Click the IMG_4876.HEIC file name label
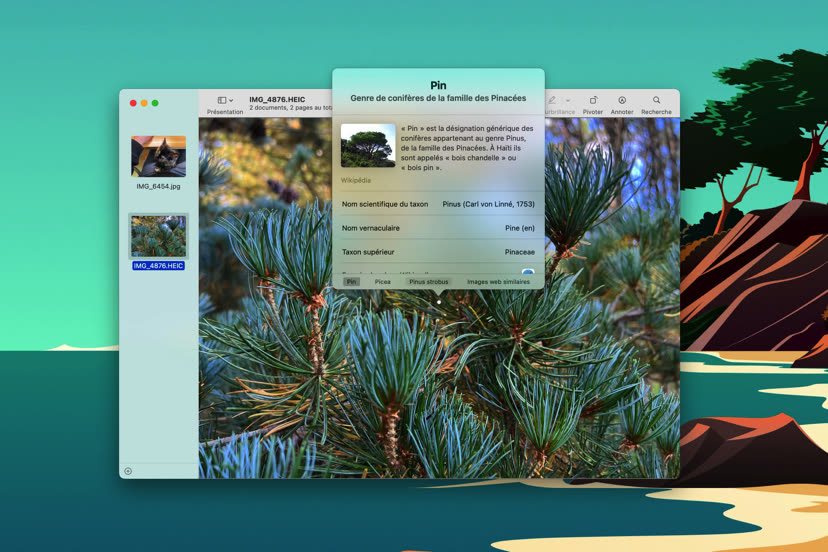 (158, 266)
